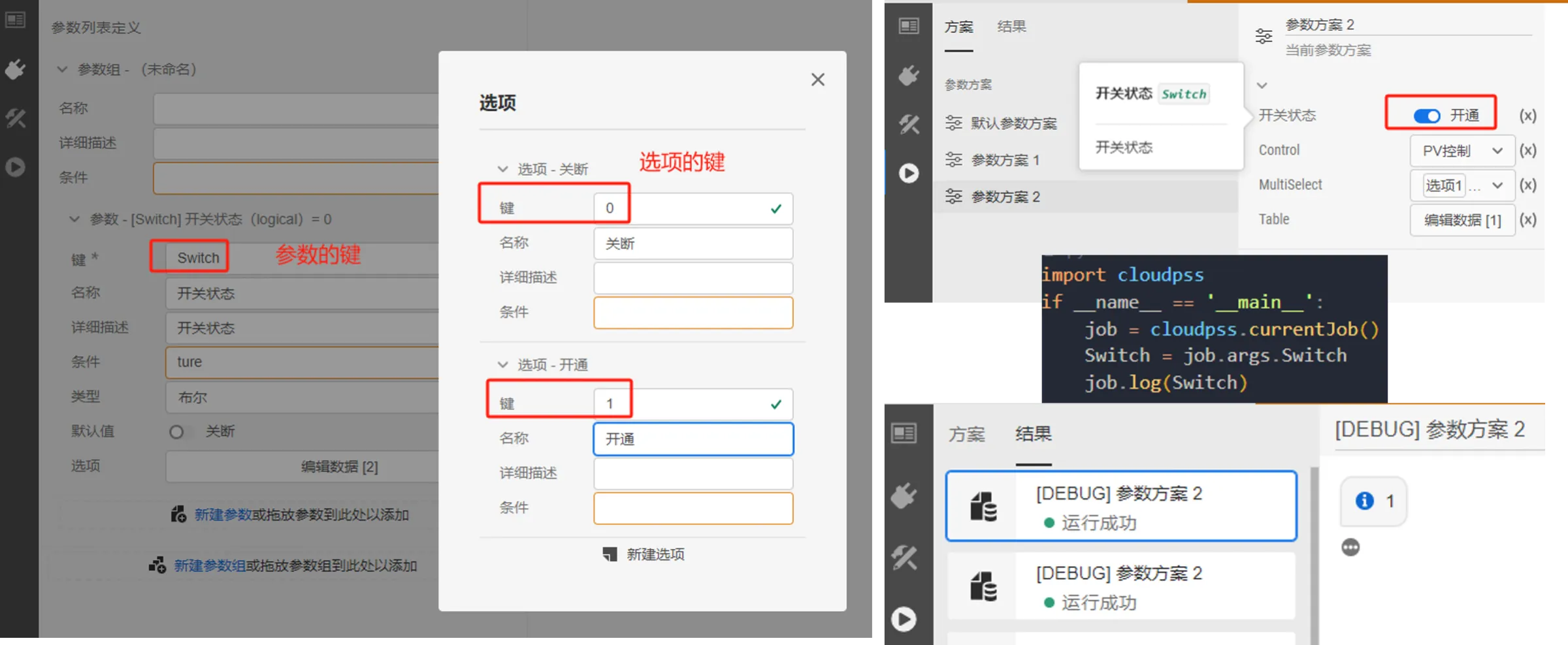Click the ellipsis icon below log message
The width and height of the screenshot is (1568, 645).
1350,547
